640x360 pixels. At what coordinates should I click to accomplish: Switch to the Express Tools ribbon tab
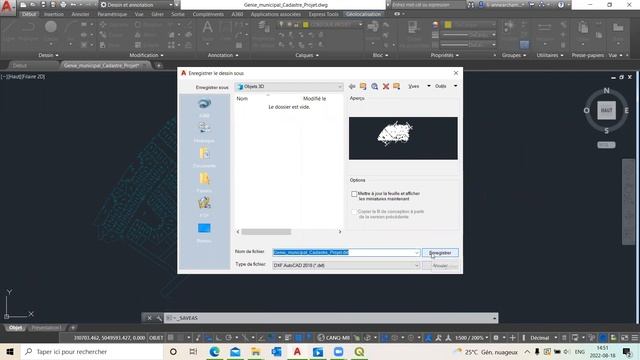[x=324, y=14]
